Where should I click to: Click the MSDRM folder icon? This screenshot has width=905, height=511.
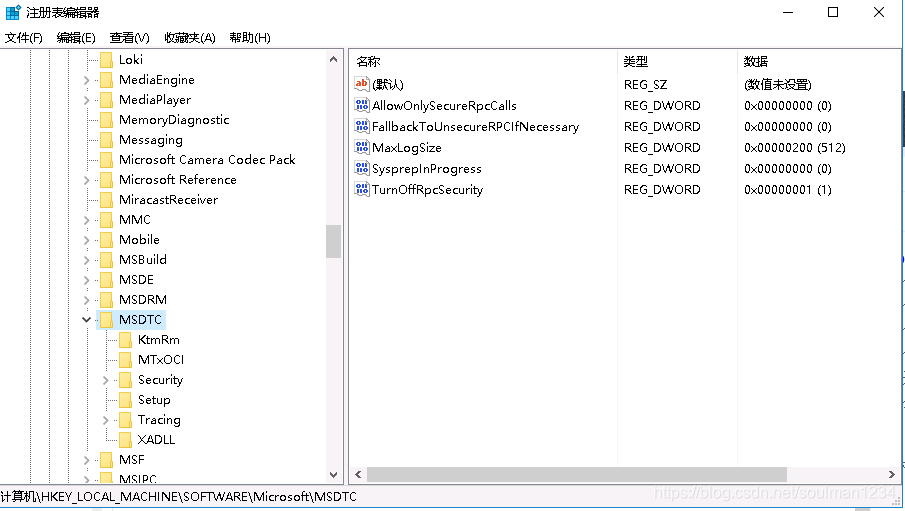tap(107, 300)
